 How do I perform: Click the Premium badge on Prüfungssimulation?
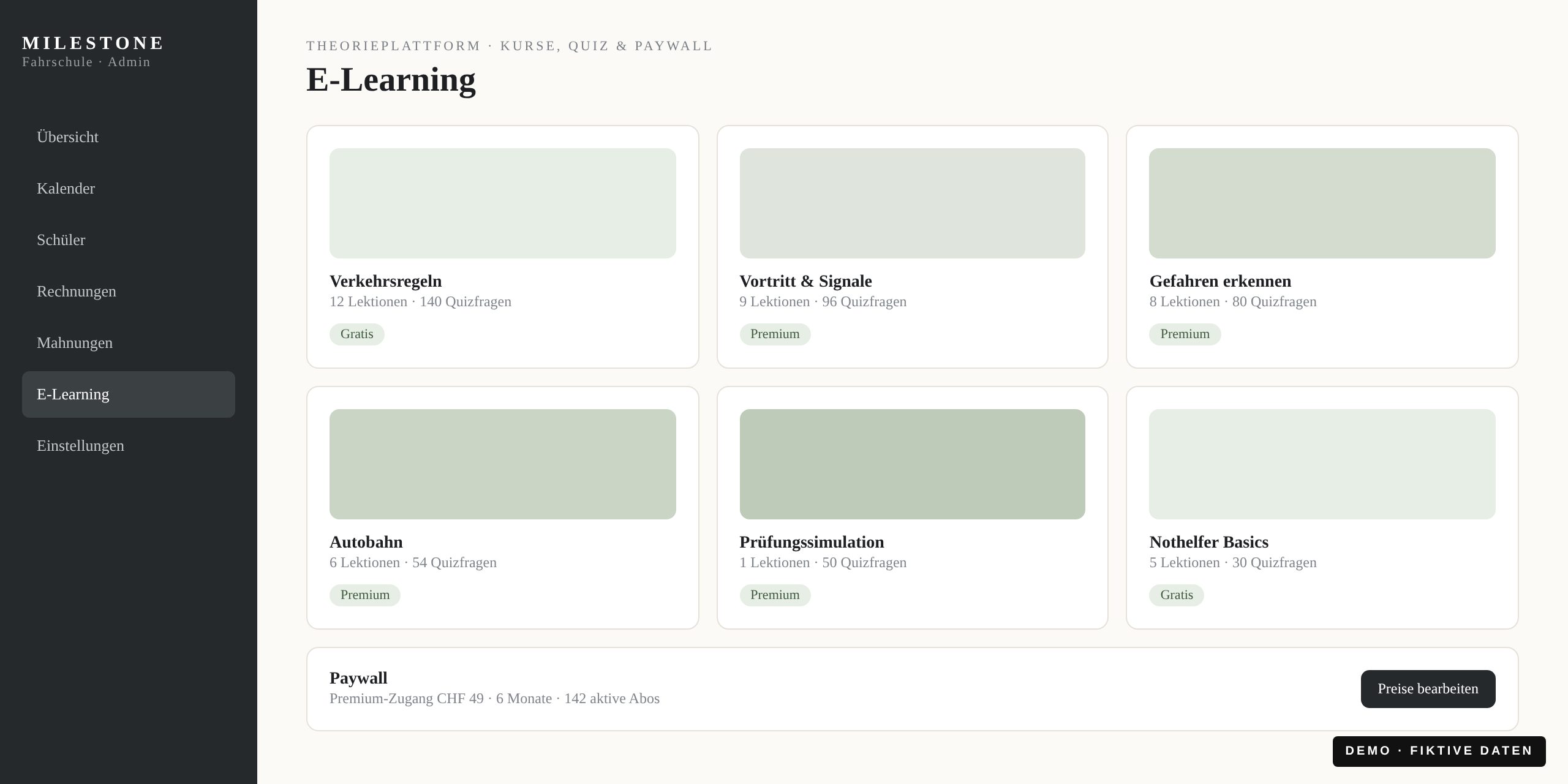(775, 595)
